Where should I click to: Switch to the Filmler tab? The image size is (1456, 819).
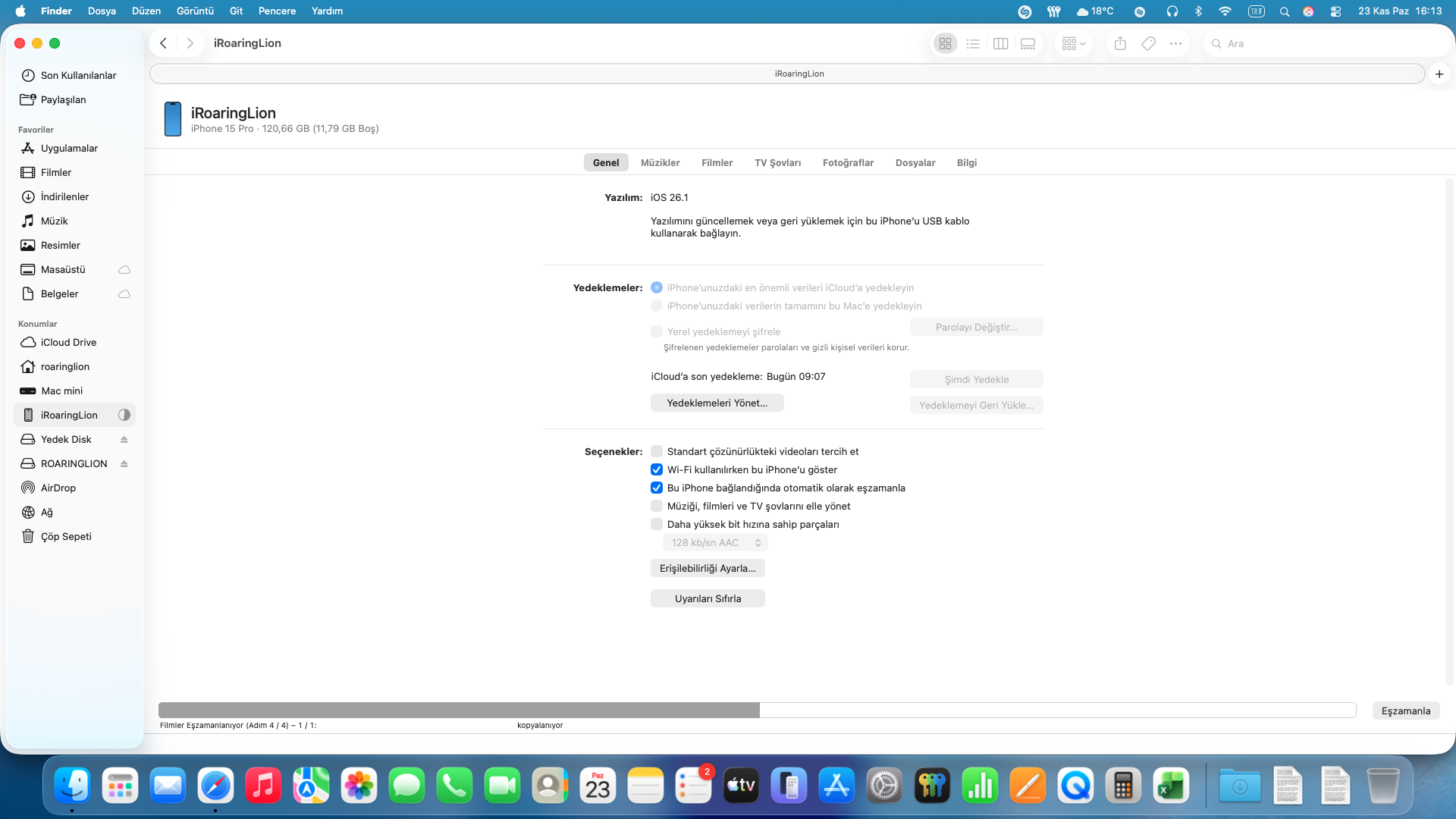click(x=717, y=162)
